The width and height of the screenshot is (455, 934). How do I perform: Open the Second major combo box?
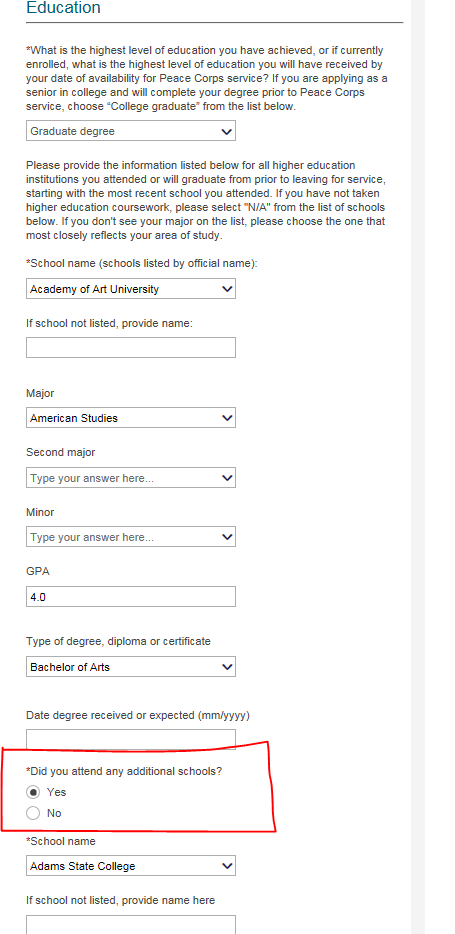pyautogui.click(x=131, y=478)
